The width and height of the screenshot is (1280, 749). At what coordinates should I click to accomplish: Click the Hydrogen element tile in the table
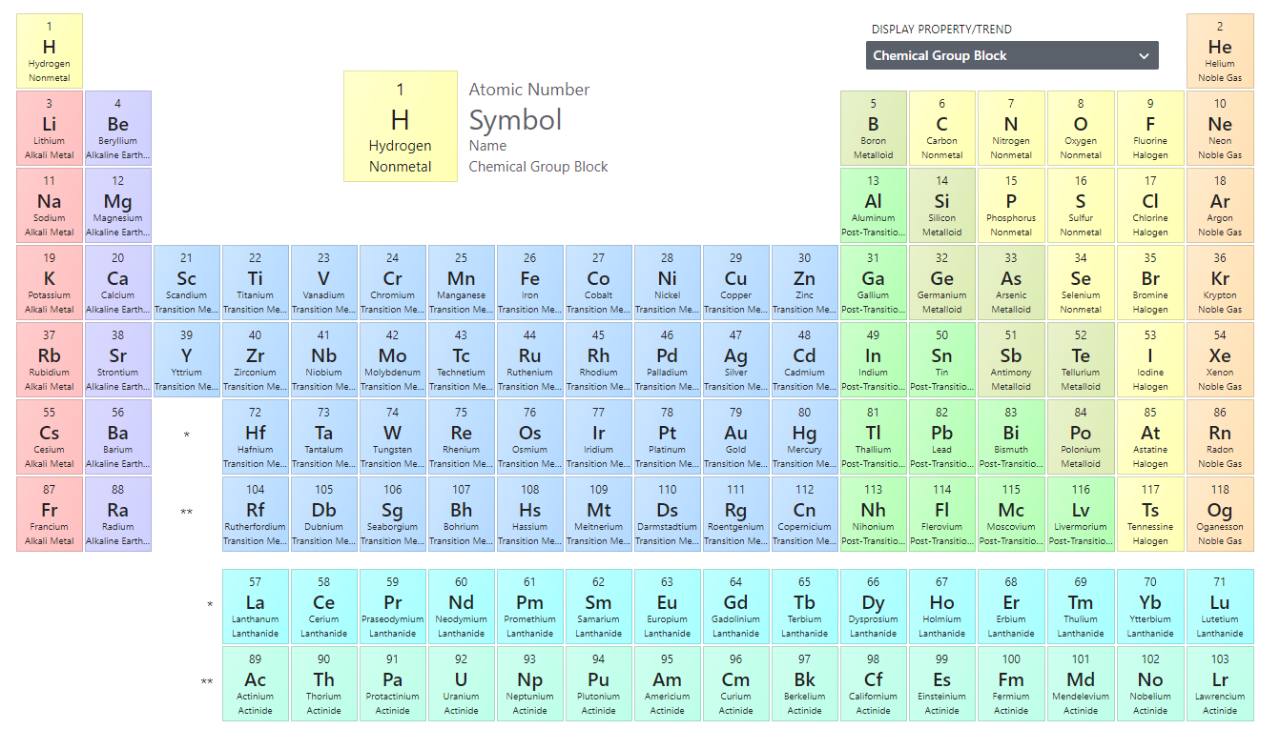[x=49, y=50]
